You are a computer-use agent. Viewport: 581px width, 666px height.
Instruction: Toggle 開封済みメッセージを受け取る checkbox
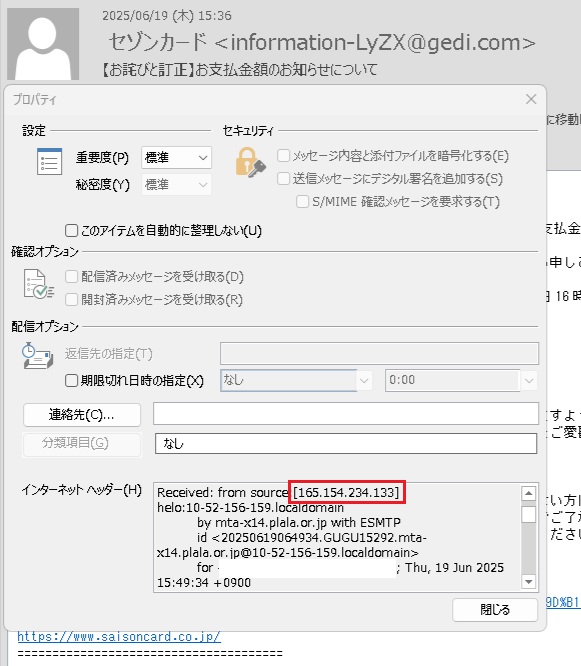click(71, 299)
